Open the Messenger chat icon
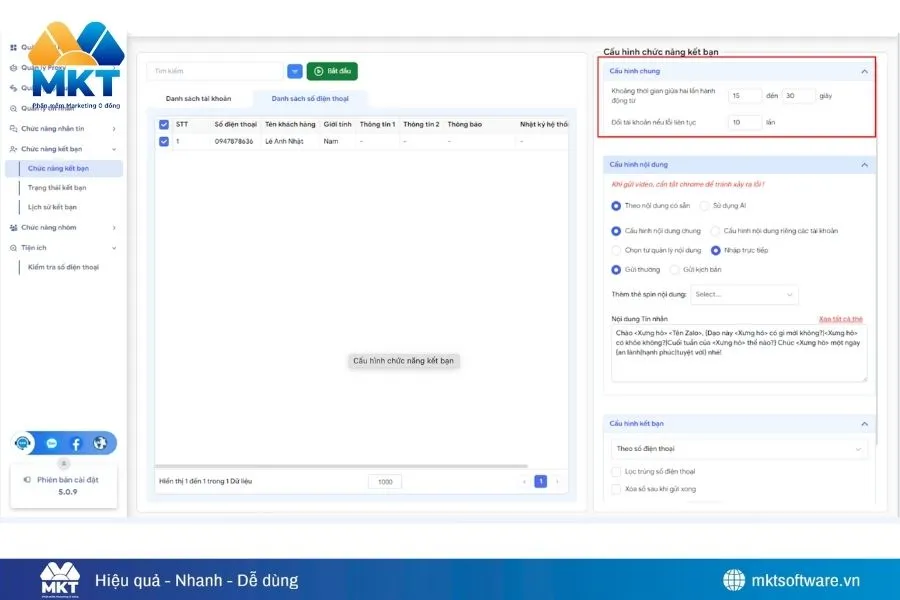Viewport: 900px width, 600px height. tap(52, 443)
